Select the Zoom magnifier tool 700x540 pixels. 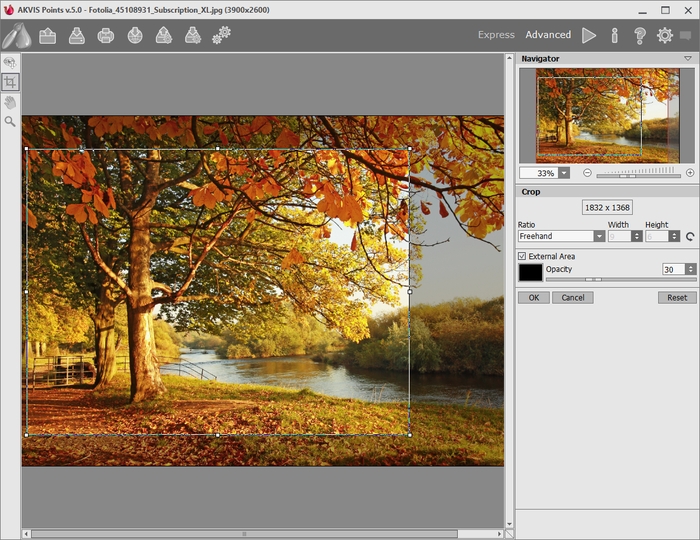10,121
